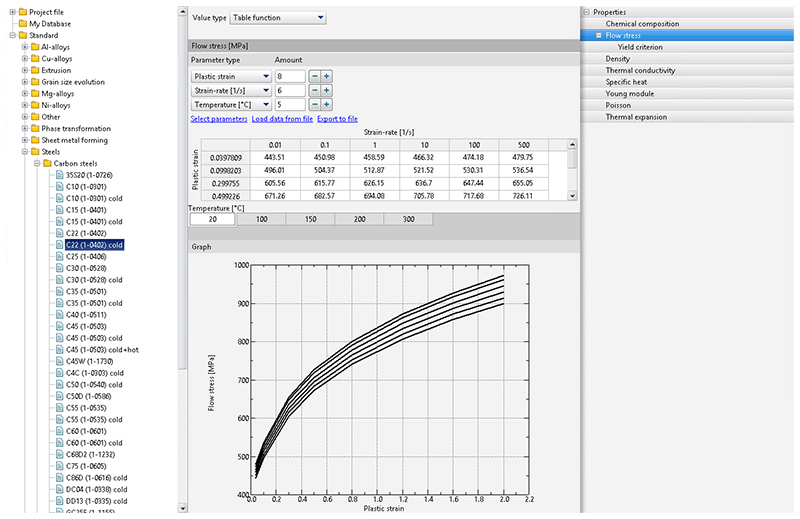
Task: Click the Export to file link
Action: [337, 119]
